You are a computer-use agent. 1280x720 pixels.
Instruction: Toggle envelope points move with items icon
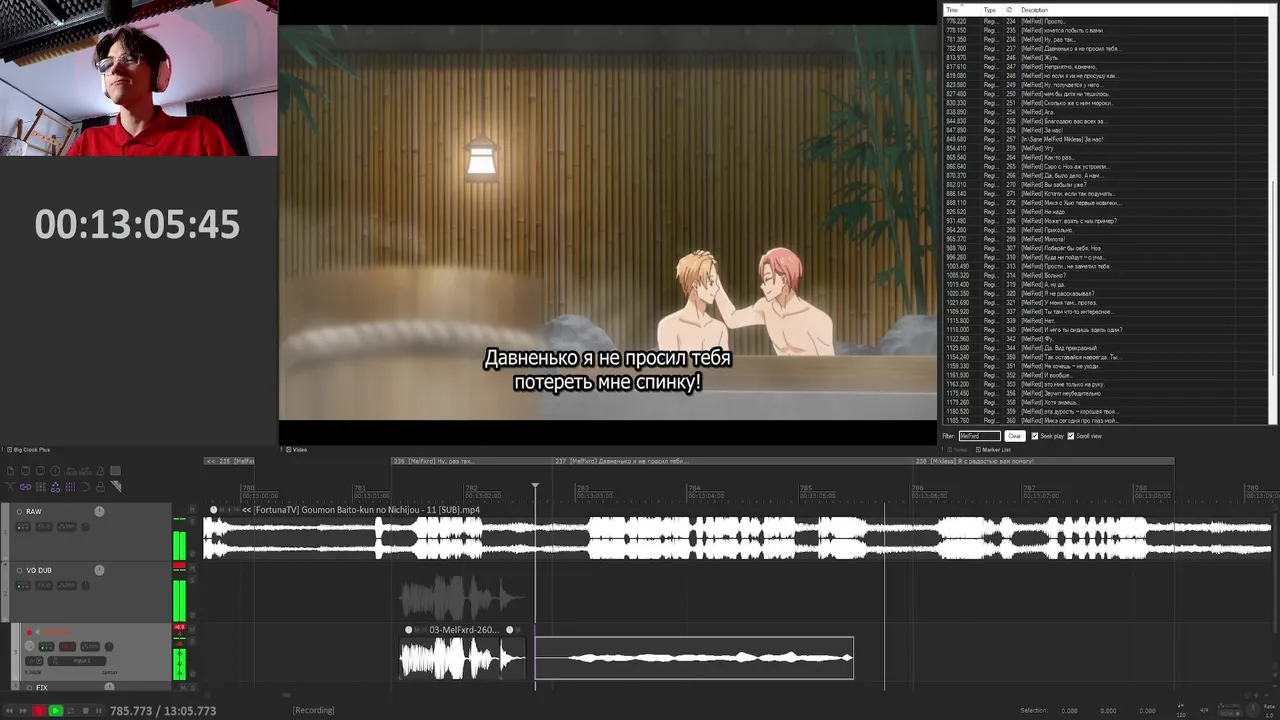point(55,487)
